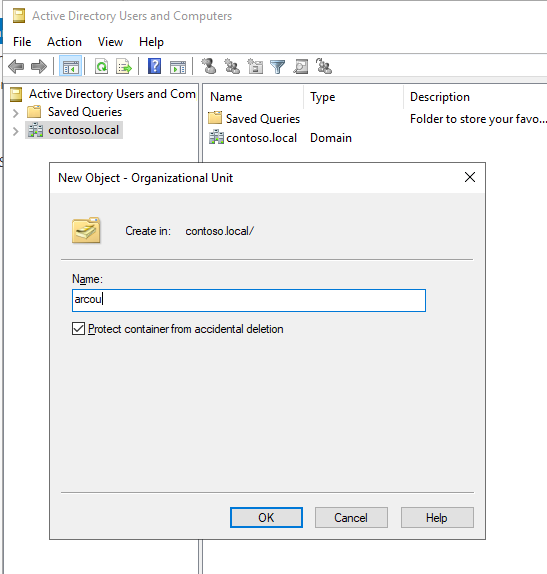Click the 'Folder to store your favo...' description
Image resolution: width=547 pixels, height=574 pixels.
point(478,119)
